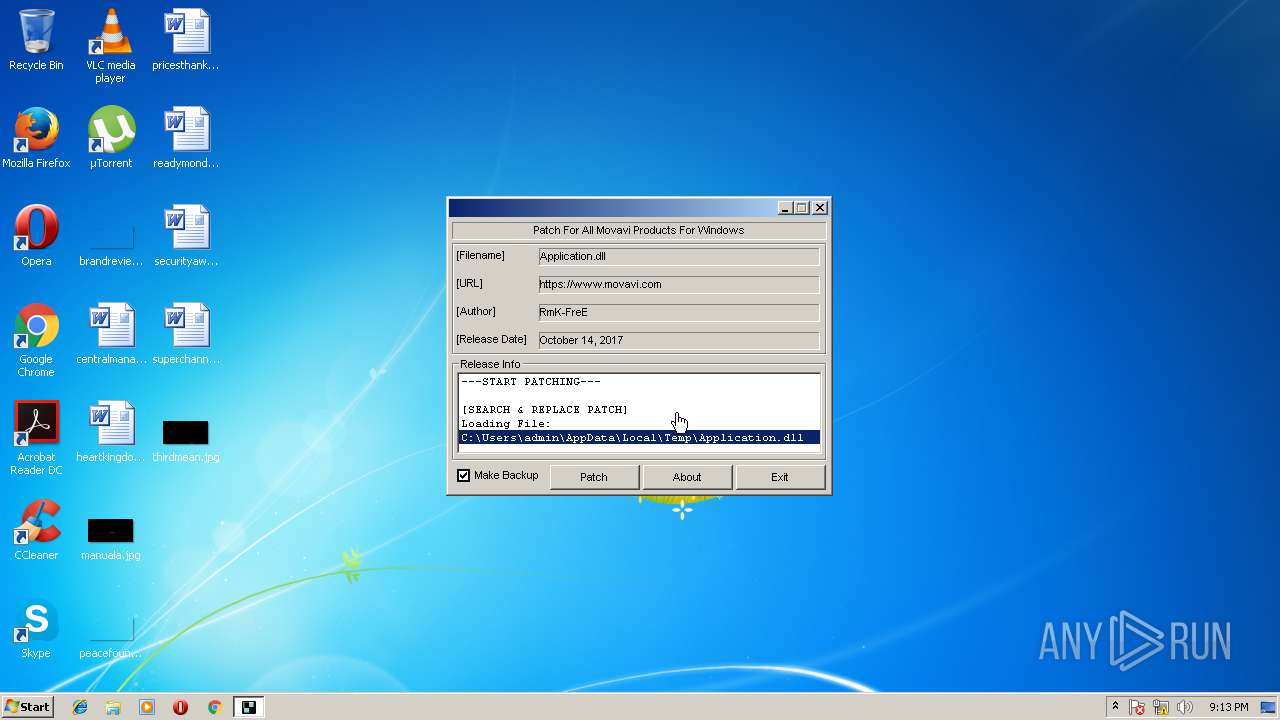This screenshot has width=1280, height=720.
Task: Click the network status tray icon
Action: 1161,707
